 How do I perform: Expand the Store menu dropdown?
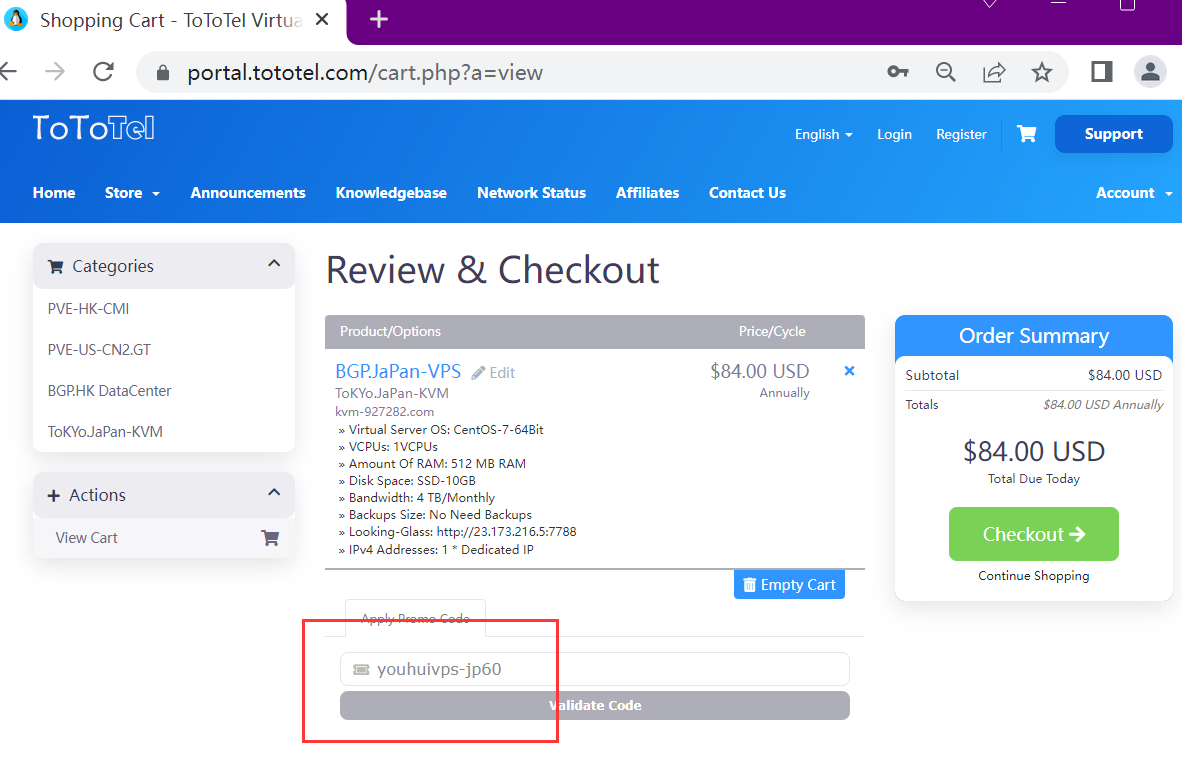(x=132, y=193)
